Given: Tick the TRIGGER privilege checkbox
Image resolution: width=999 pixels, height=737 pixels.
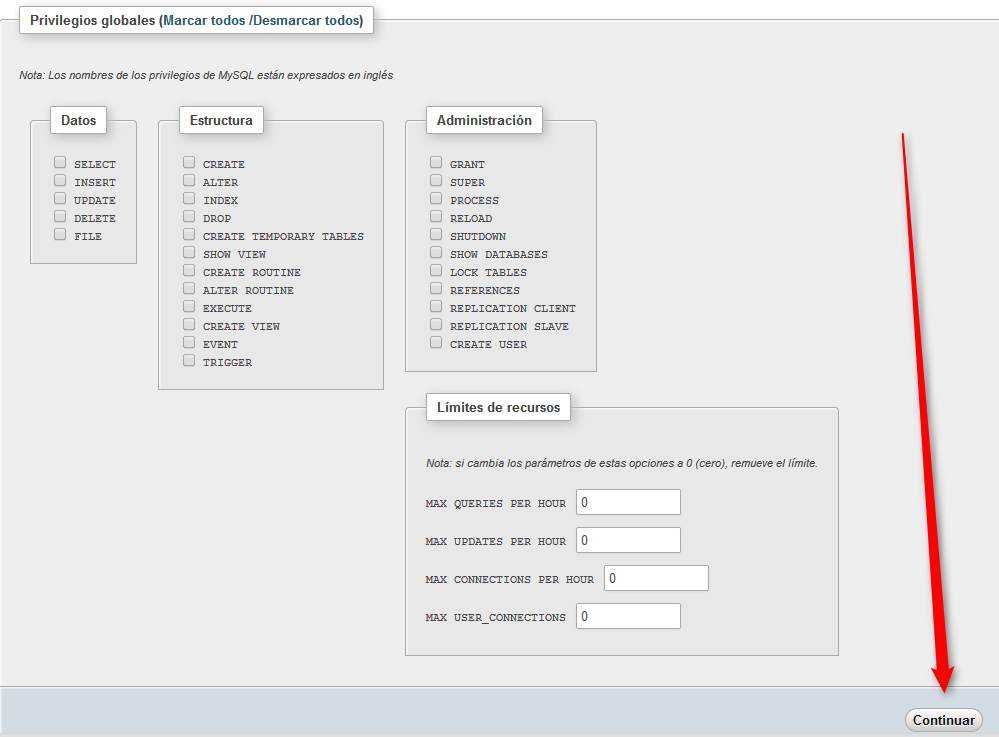Looking at the screenshot, I should pos(189,361).
